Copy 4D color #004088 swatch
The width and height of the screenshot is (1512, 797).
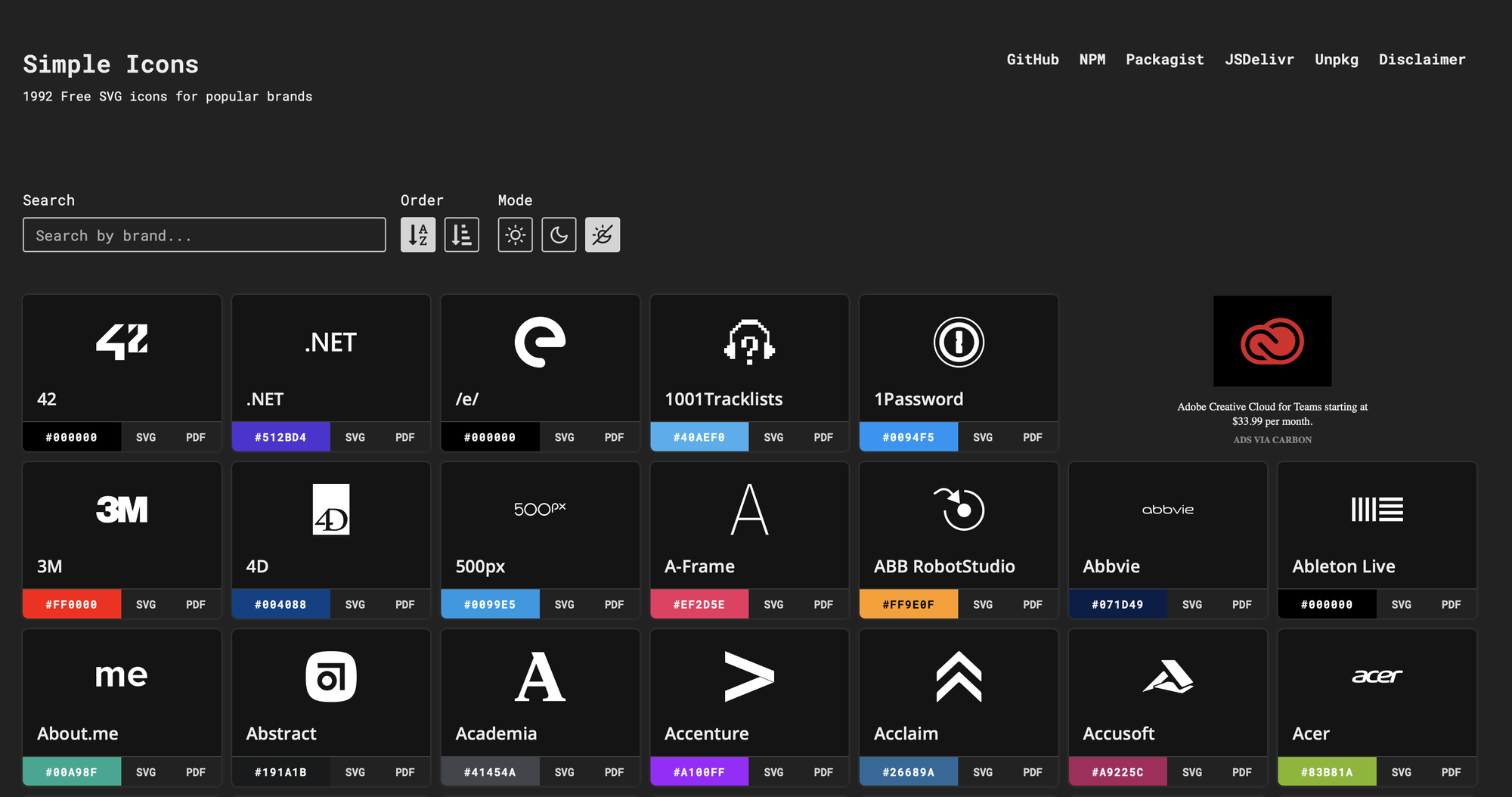click(x=281, y=604)
